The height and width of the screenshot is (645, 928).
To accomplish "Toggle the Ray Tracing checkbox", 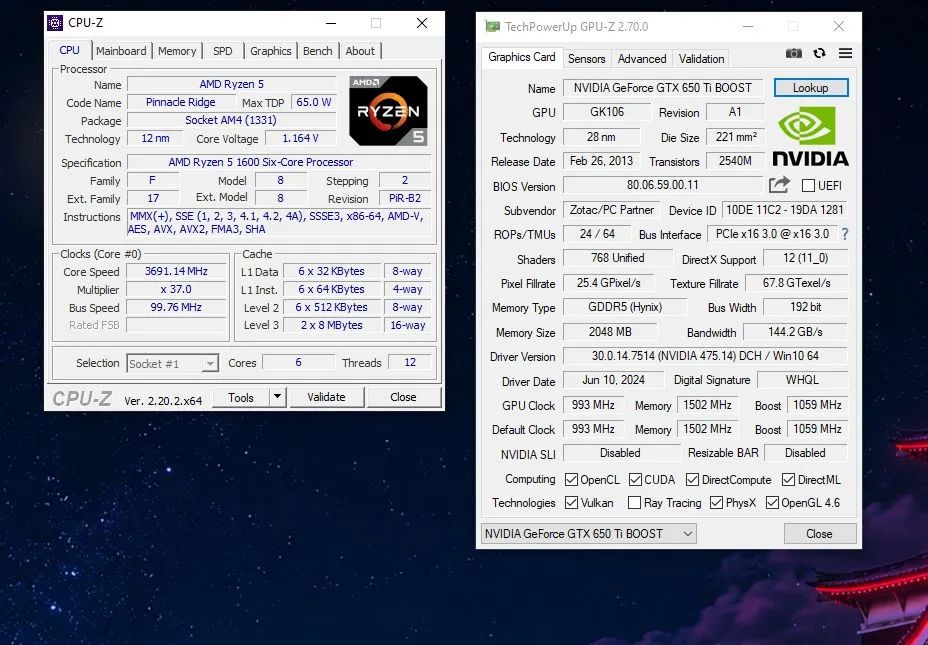I will coord(634,502).
